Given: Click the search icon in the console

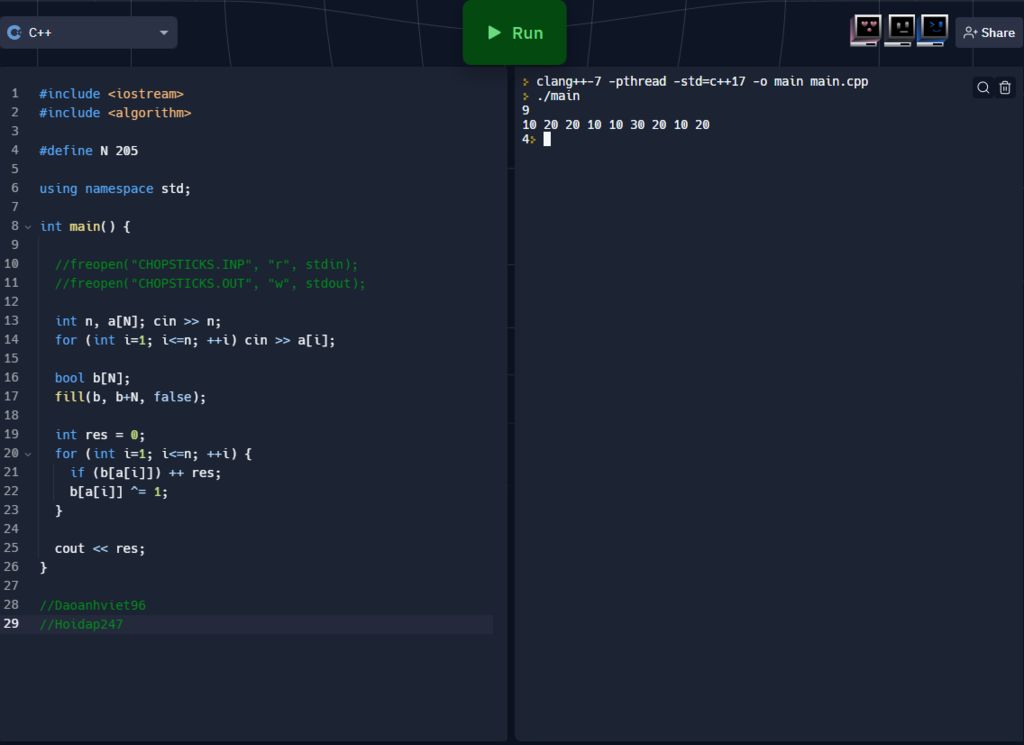Looking at the screenshot, I should coord(983,88).
